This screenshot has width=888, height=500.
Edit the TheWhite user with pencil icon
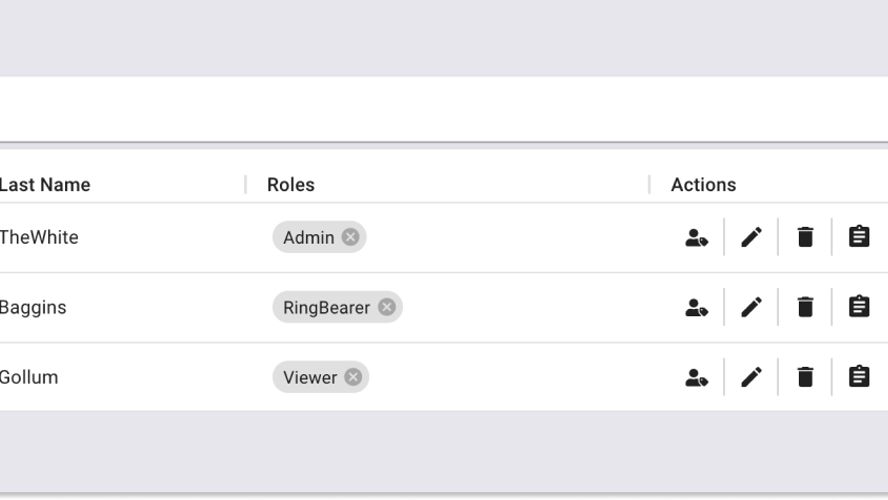[x=751, y=237]
